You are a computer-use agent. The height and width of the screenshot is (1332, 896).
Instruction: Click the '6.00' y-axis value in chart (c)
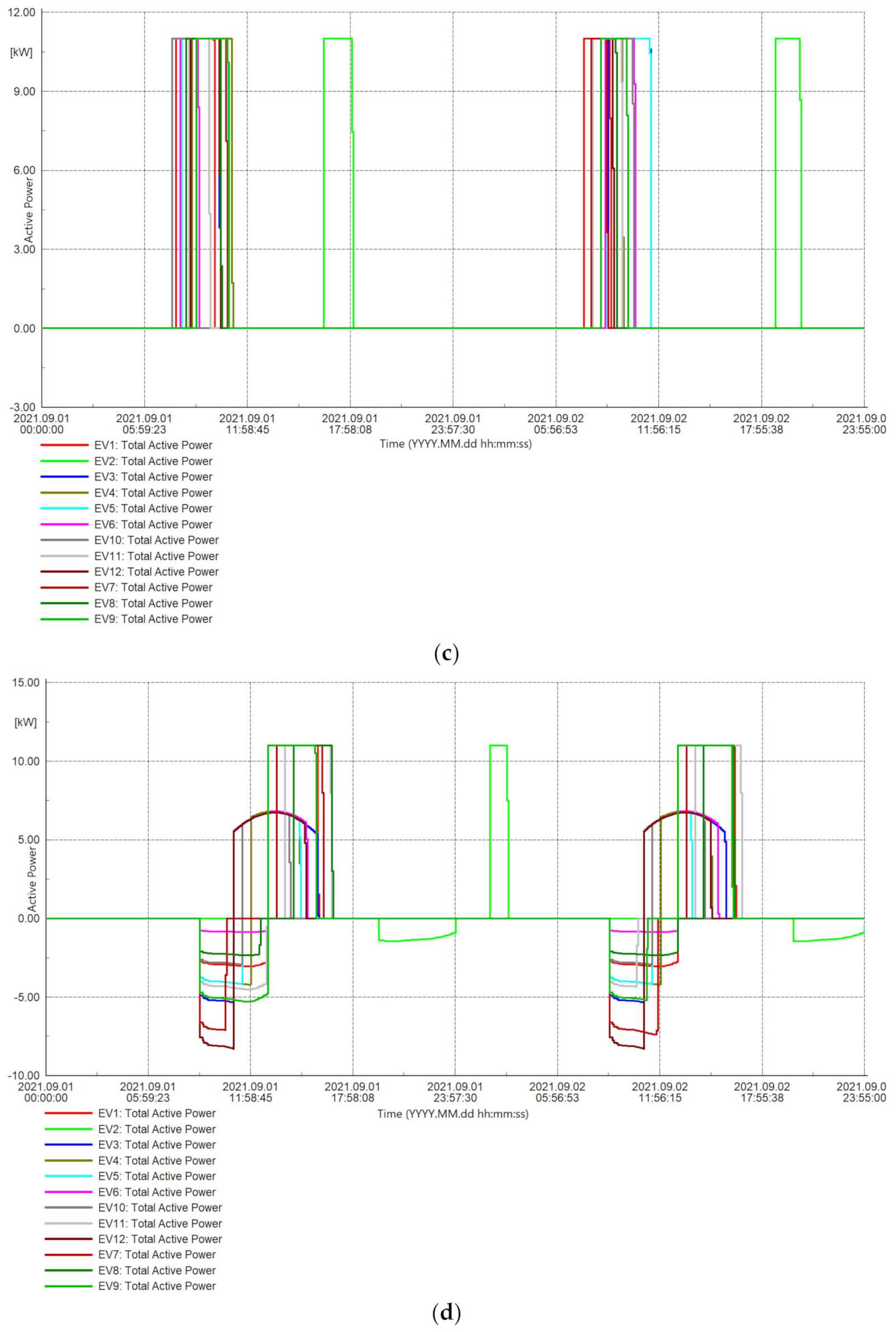(25, 170)
